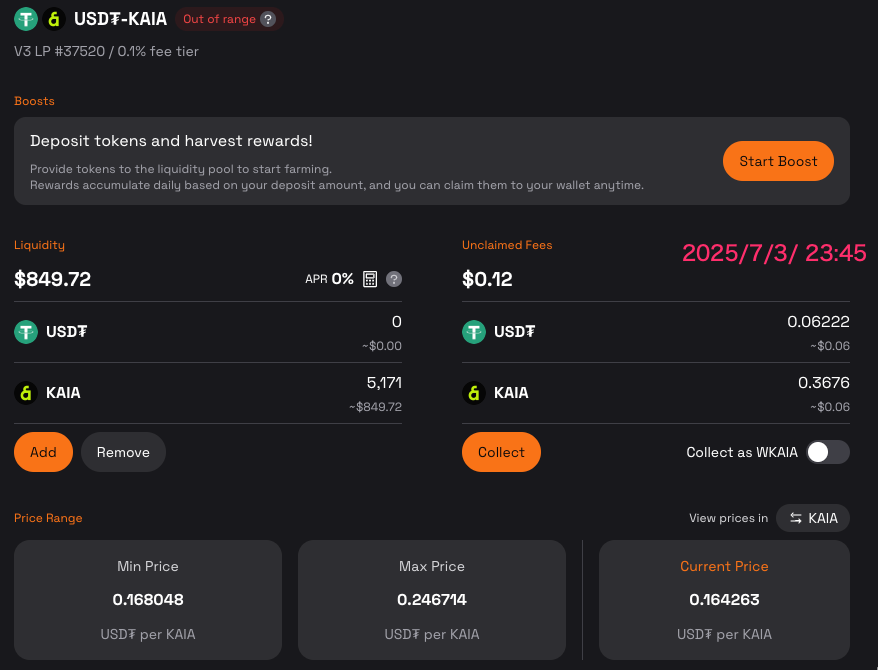This screenshot has height=670, width=878.
Task: Click the Unclaimed Fees heading
Action: pos(507,245)
